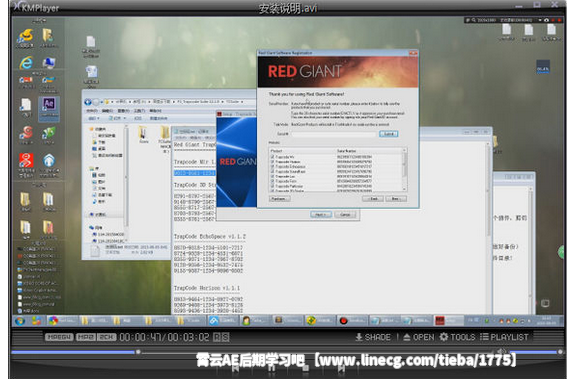Toggle the Trapcode Lux checkbox
This screenshot has width=567, height=379.
[x=272, y=176]
